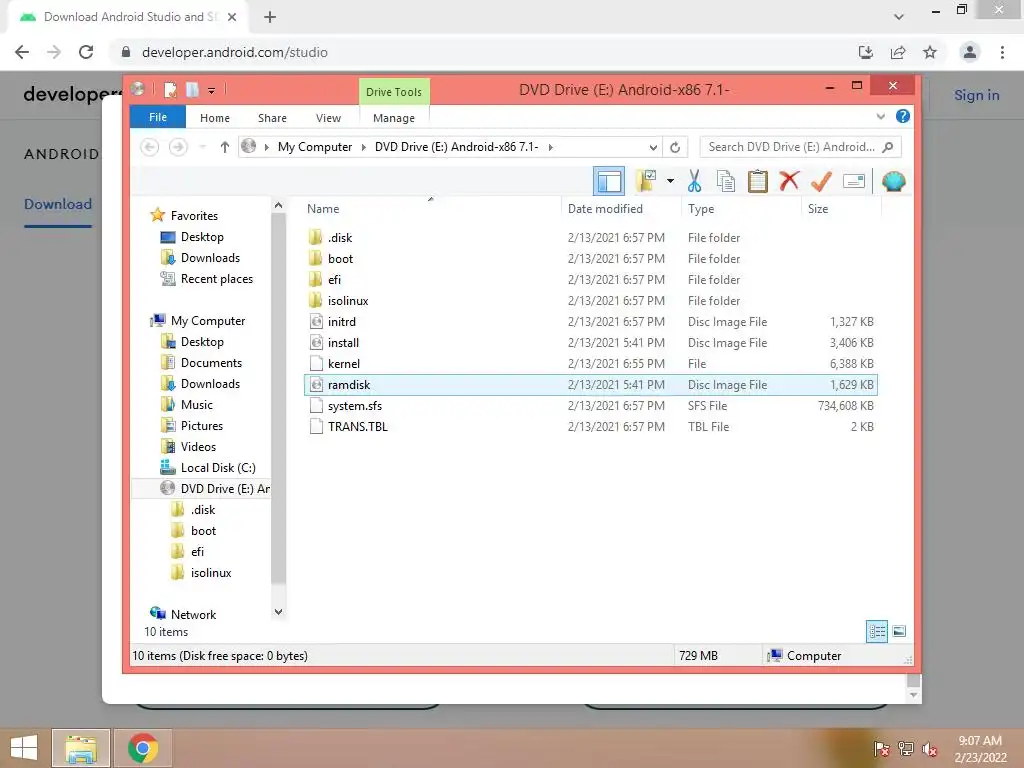Open the recent locations dropdown
Image resolution: width=1024 pixels, height=768 pixels.
click(x=203, y=147)
